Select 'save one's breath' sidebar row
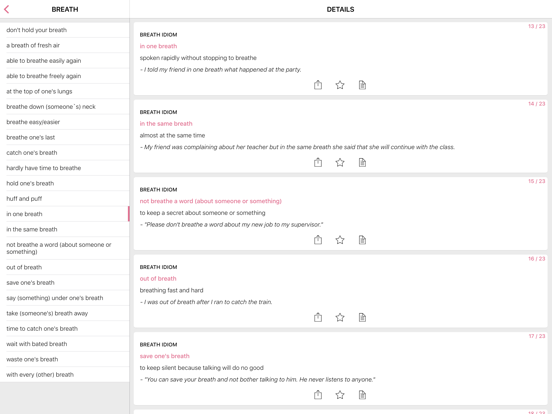The image size is (552, 414). point(65,282)
